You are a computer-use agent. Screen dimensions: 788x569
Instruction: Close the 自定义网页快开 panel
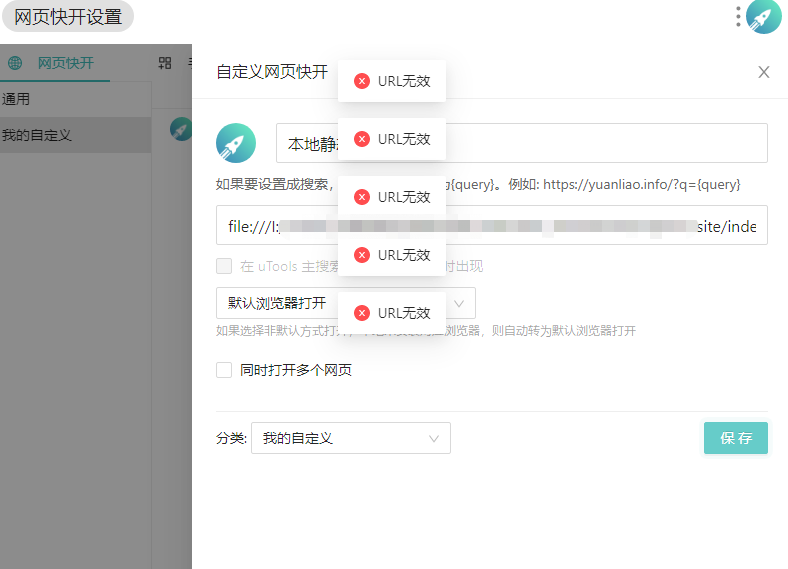click(763, 72)
